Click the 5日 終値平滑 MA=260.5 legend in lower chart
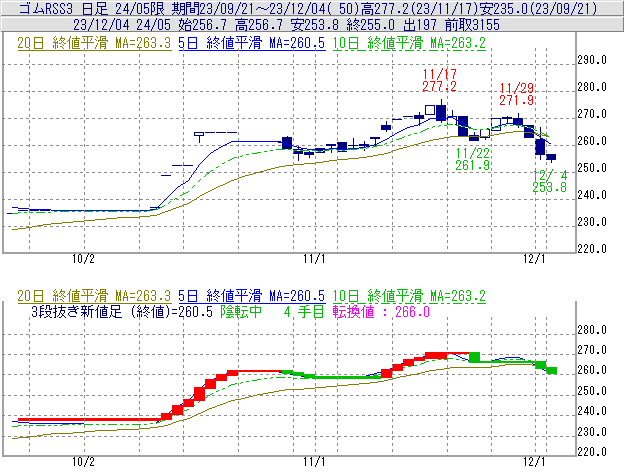This screenshot has height=475, width=624. 252,296
